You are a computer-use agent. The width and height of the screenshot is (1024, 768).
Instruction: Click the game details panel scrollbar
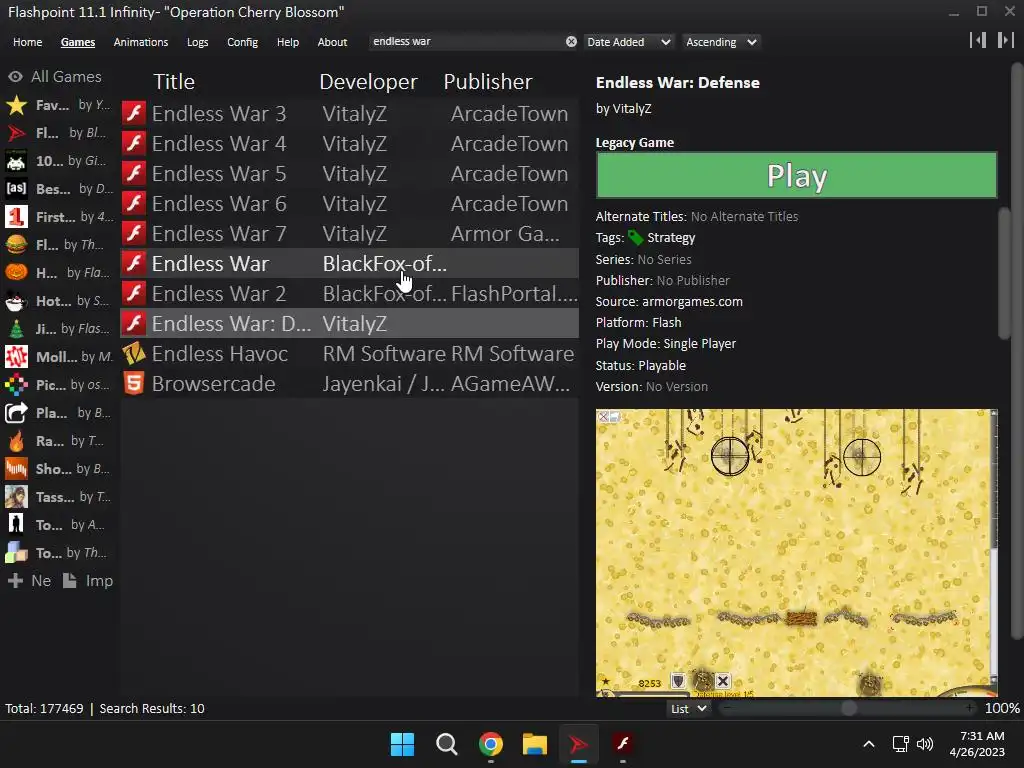[x=1004, y=273]
